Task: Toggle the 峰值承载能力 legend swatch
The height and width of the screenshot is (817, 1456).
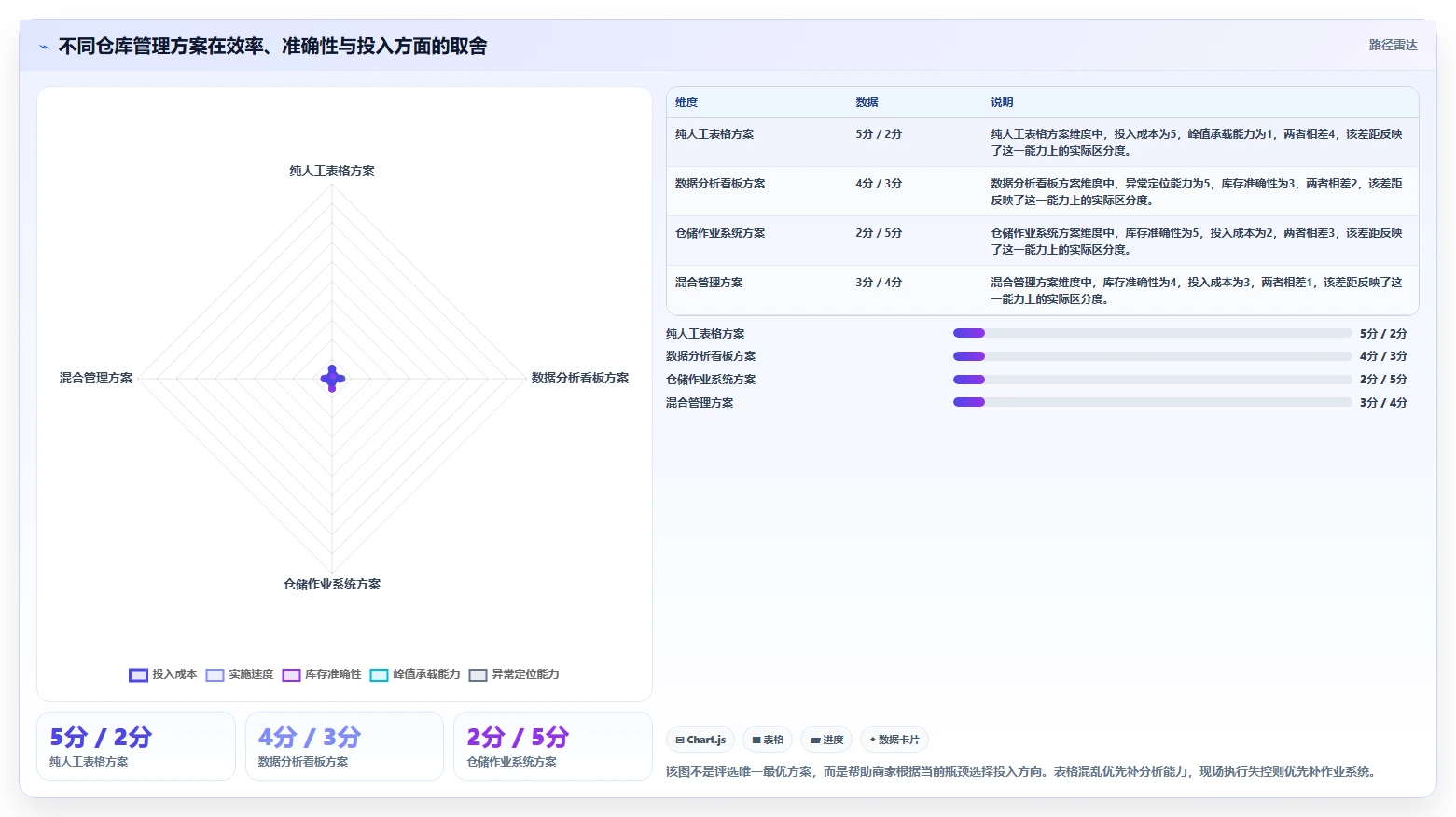Action: (379, 674)
